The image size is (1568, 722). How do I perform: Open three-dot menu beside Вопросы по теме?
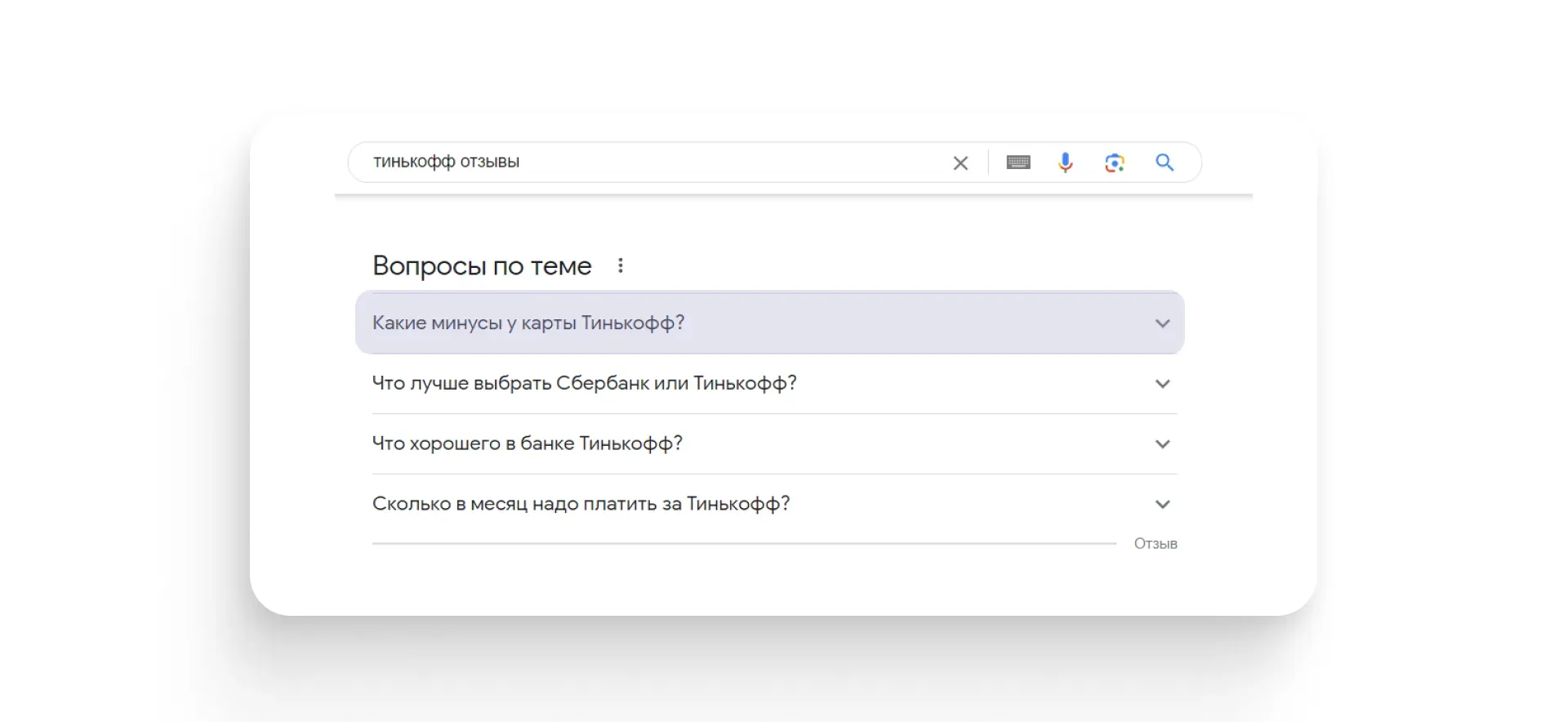621,265
